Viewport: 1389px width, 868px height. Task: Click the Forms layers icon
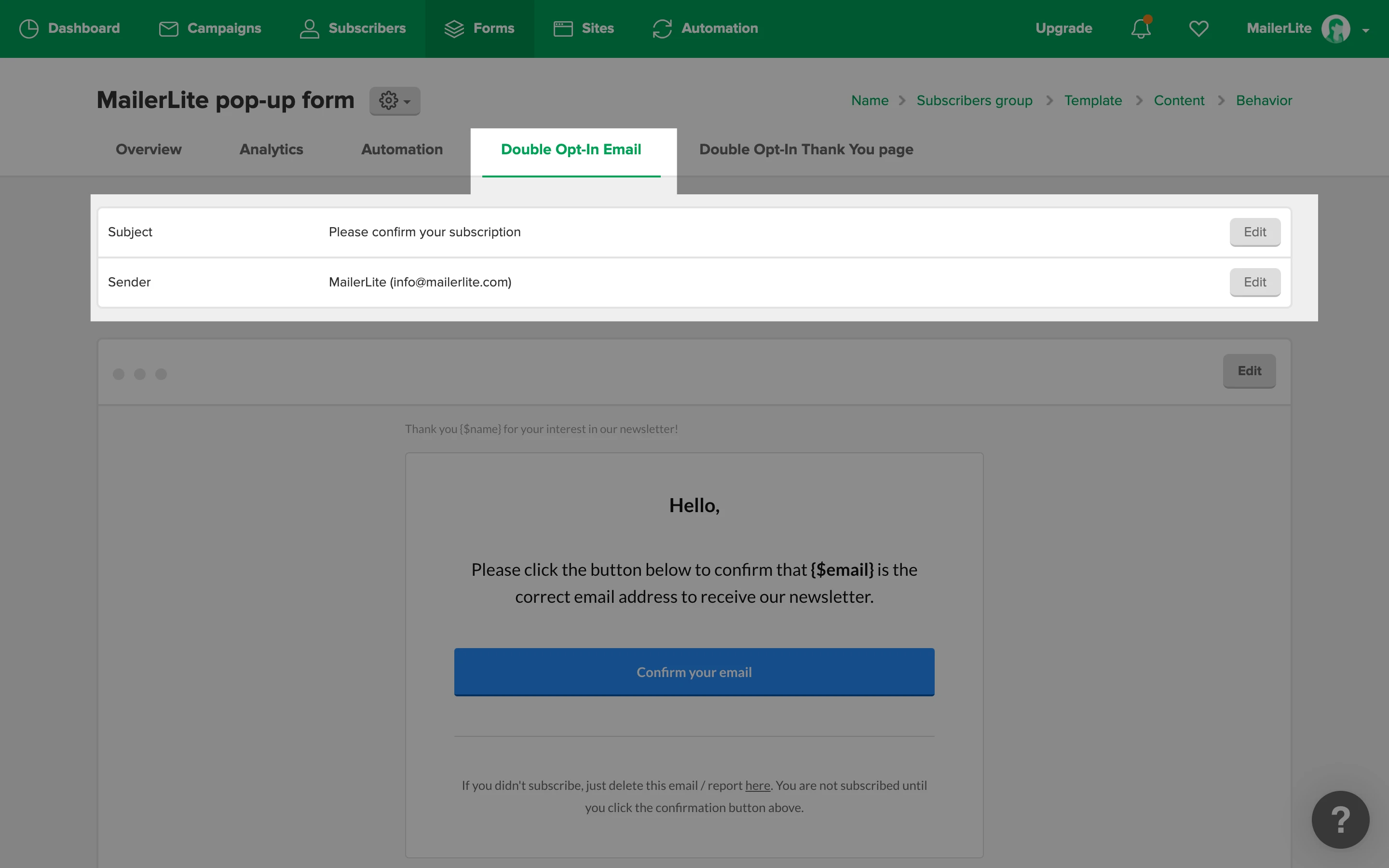454,29
